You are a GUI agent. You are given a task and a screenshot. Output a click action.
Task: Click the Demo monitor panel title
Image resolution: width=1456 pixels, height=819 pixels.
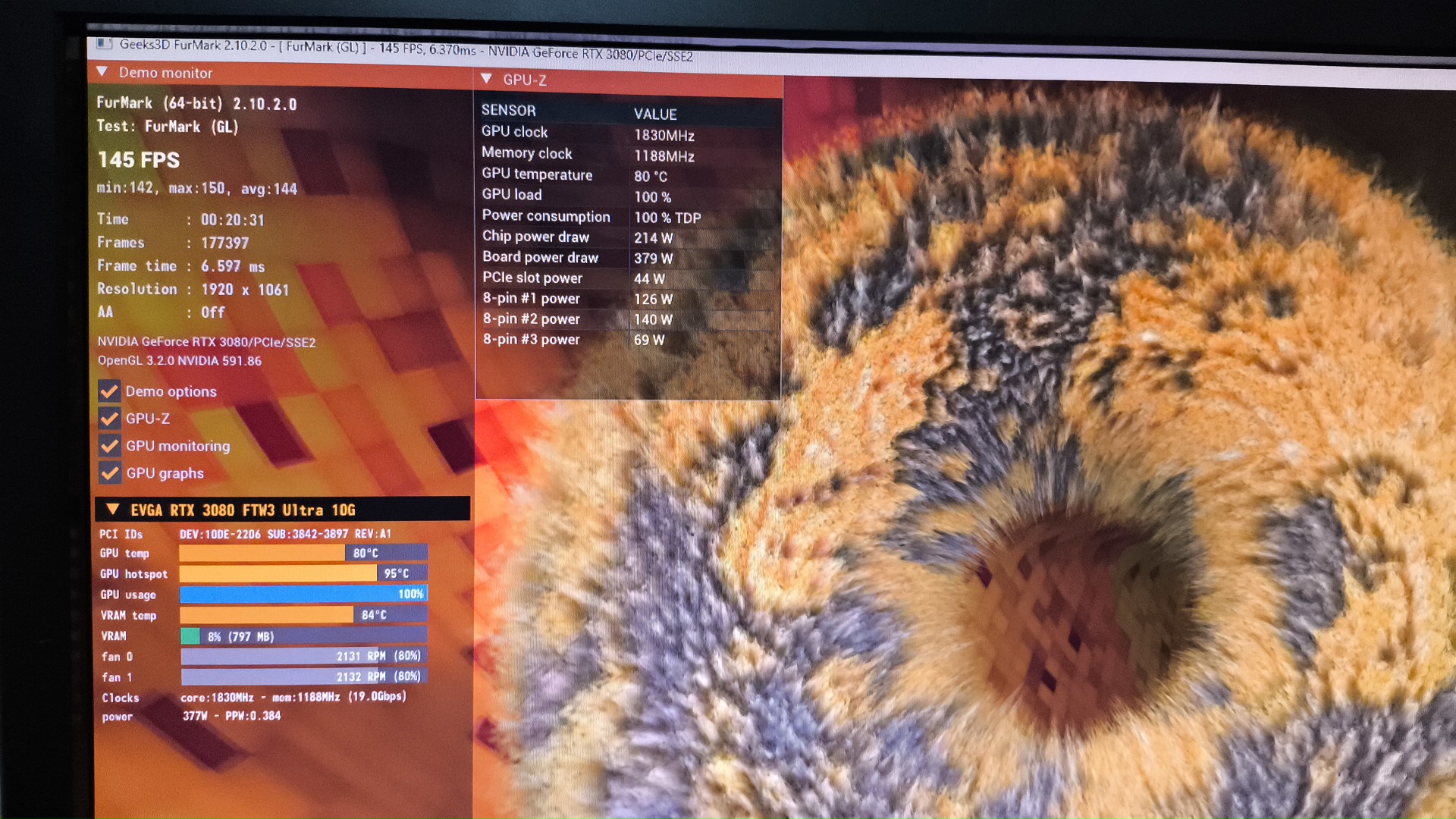pos(165,73)
